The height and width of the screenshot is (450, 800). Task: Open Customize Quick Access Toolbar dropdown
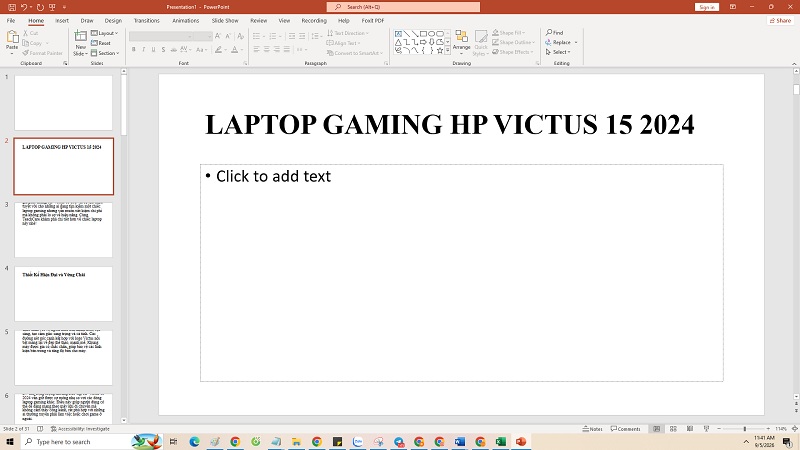(x=64, y=7)
